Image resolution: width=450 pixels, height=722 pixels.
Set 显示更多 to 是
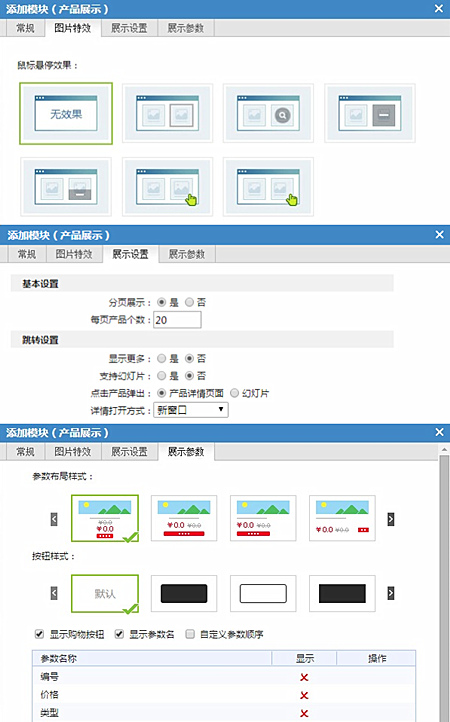tap(162, 358)
